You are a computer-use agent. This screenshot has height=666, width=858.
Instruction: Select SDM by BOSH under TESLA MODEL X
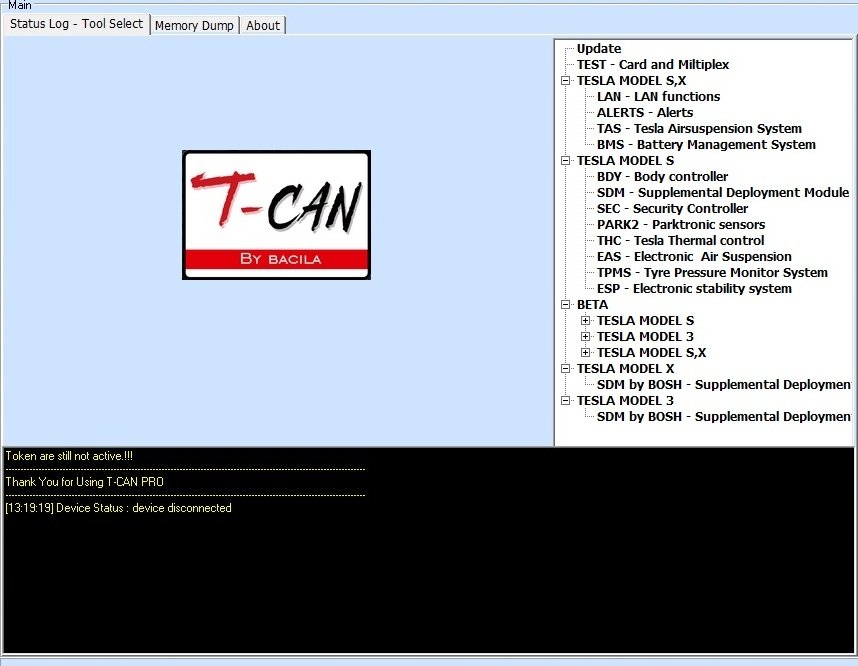723,384
